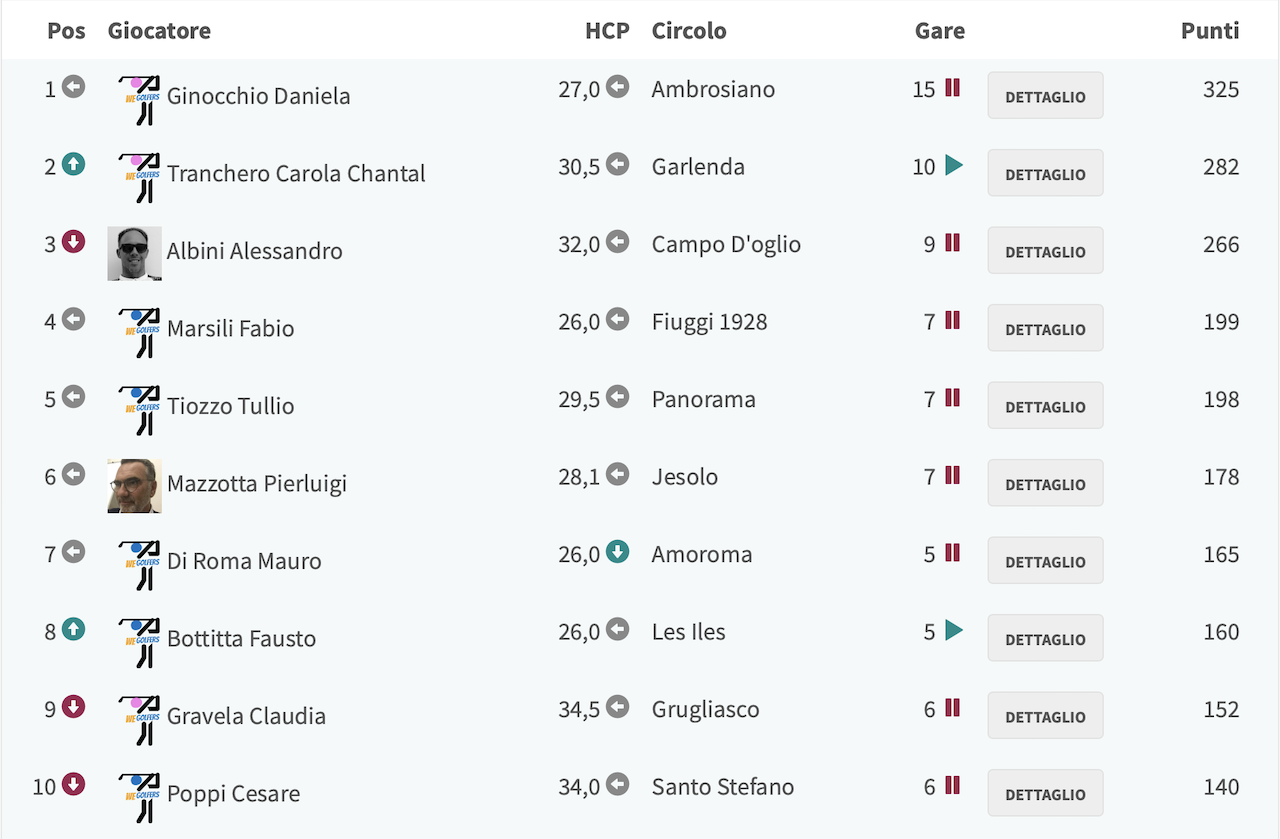Click player name Di Roma Mauro
This screenshot has height=839, width=1280.
[244, 561]
